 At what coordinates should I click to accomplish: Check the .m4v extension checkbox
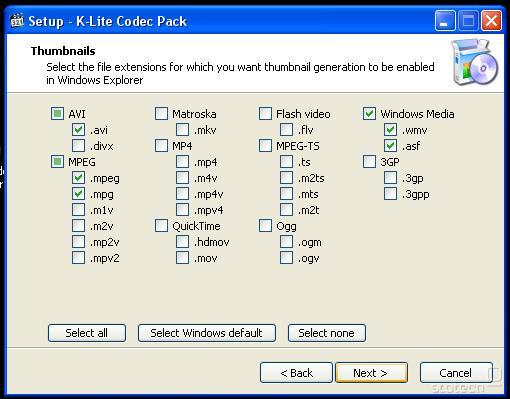click(183, 178)
